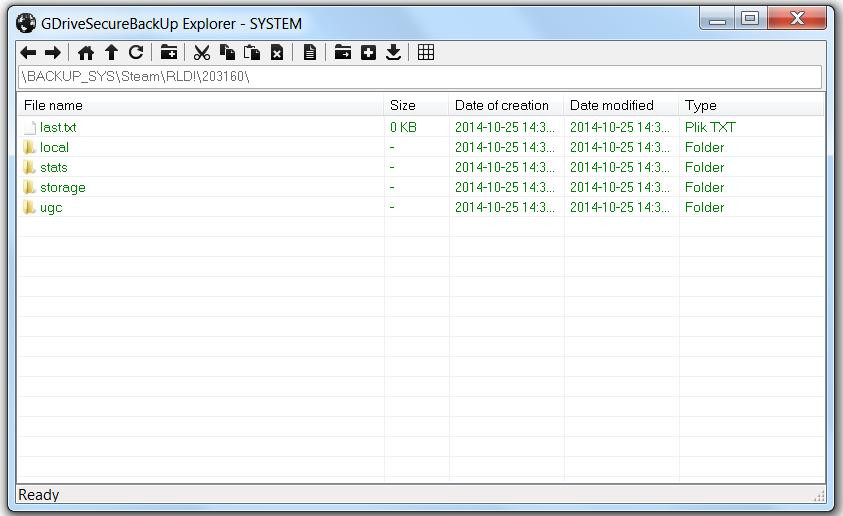This screenshot has width=843, height=516.
Task: Click the Folder type cell for local
Action: pyautogui.click(x=704, y=147)
